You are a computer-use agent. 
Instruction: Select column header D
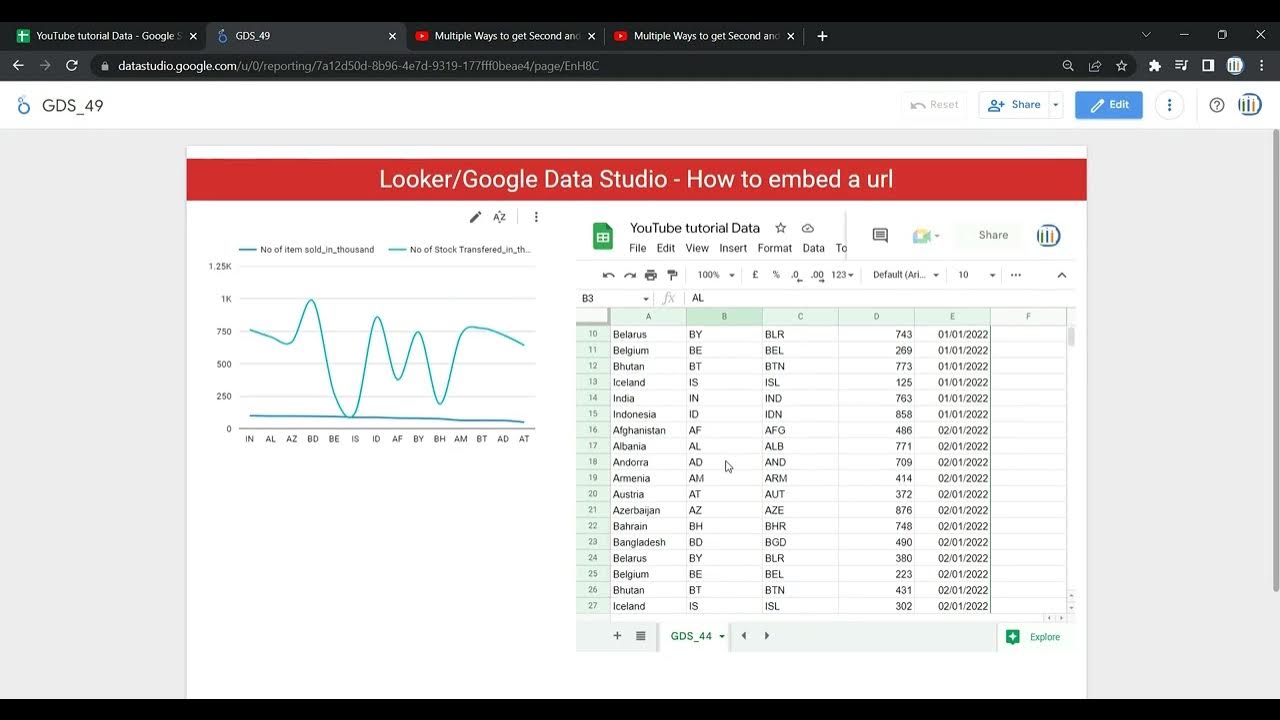(x=876, y=317)
